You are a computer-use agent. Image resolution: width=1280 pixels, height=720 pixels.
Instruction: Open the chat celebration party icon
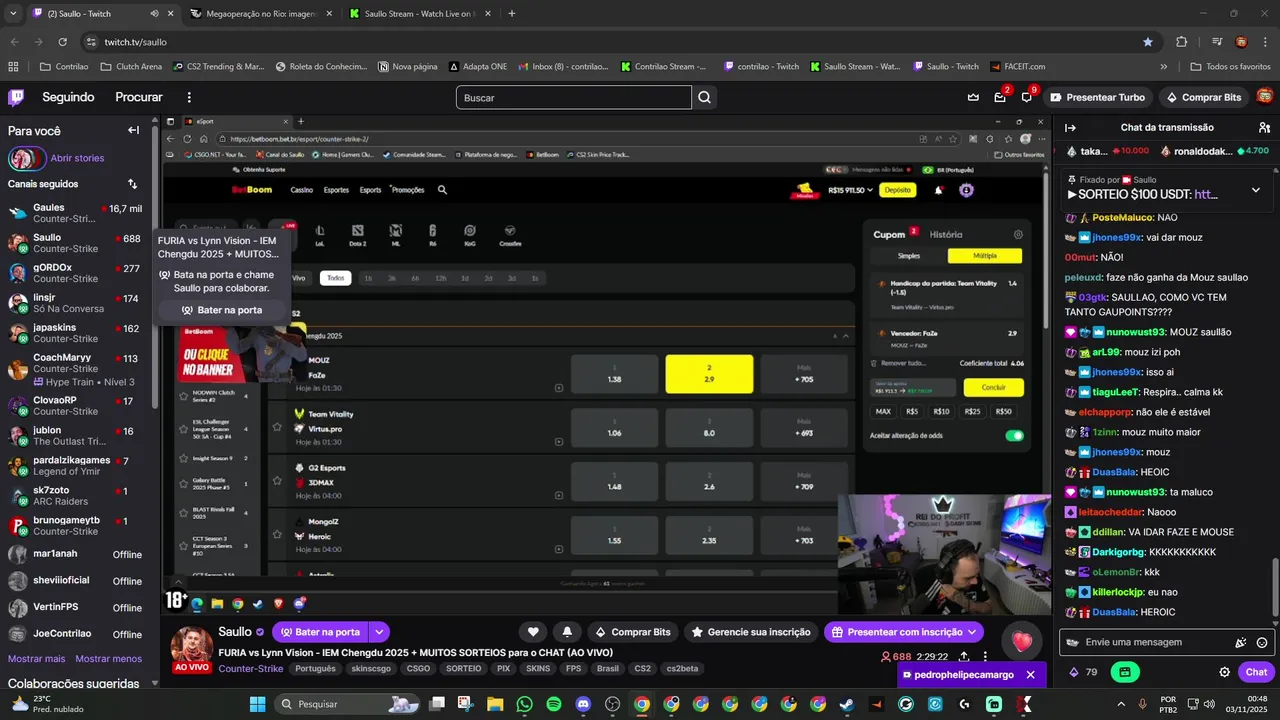[x=1241, y=643]
